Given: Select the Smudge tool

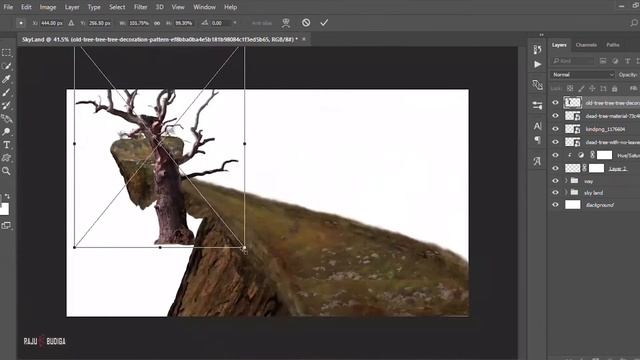Looking at the screenshot, I should [6, 119].
